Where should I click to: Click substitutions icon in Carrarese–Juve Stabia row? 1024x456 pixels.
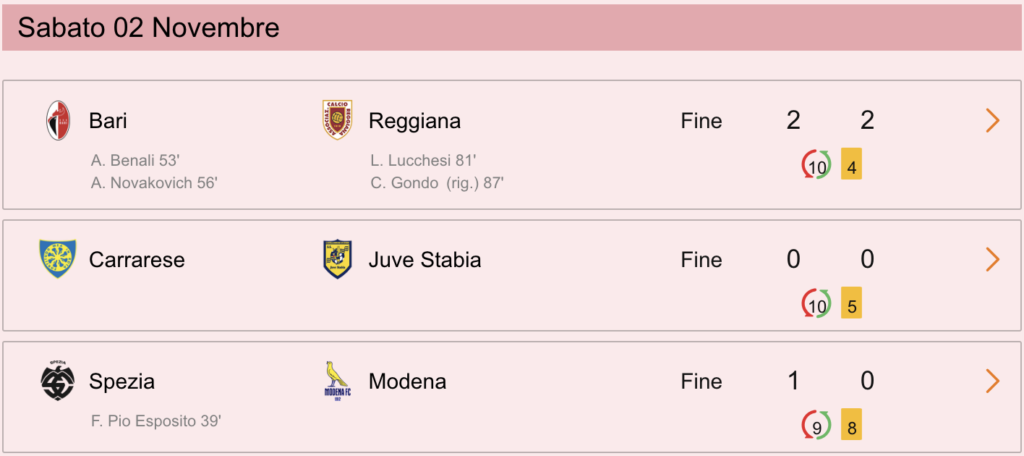click(816, 304)
